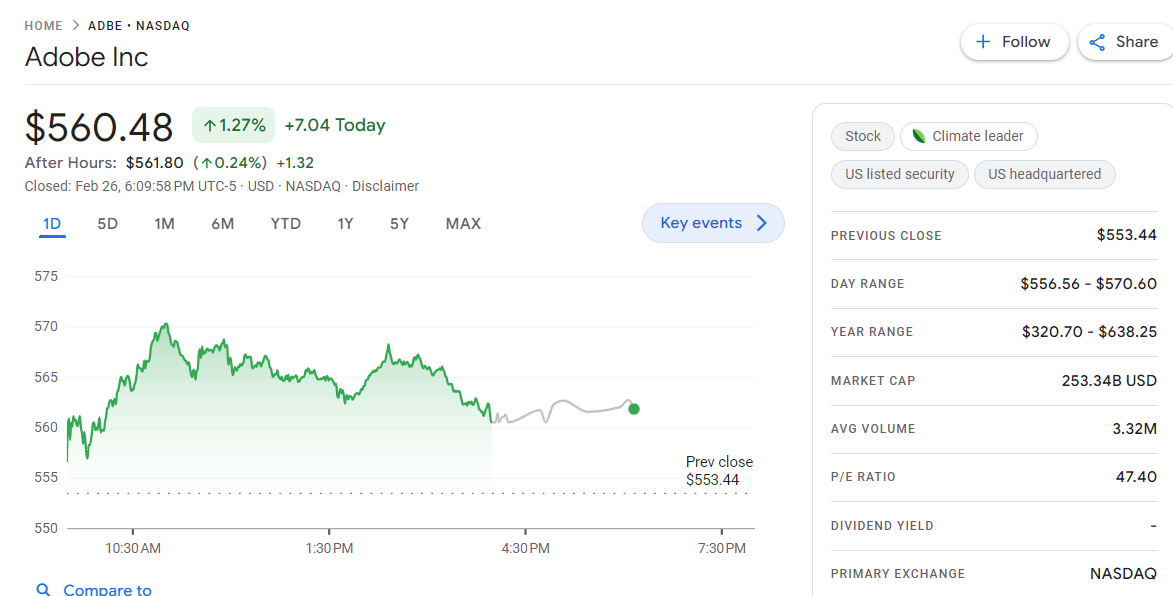The width and height of the screenshot is (1173, 596).
Task: Click the DIVIDEND YIELD label
Action: click(x=882, y=526)
